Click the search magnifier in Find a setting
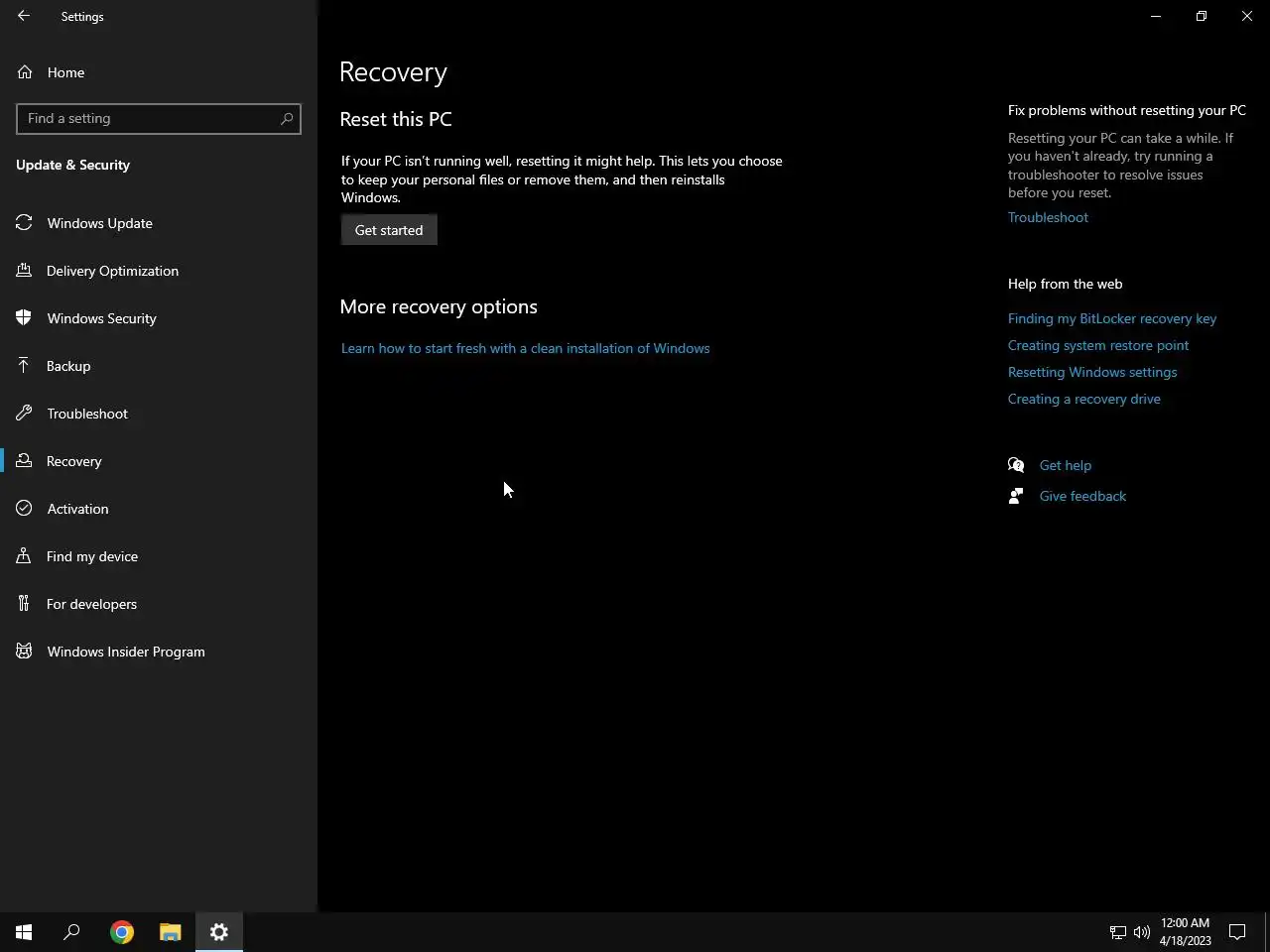The width and height of the screenshot is (1270, 952). click(x=287, y=118)
